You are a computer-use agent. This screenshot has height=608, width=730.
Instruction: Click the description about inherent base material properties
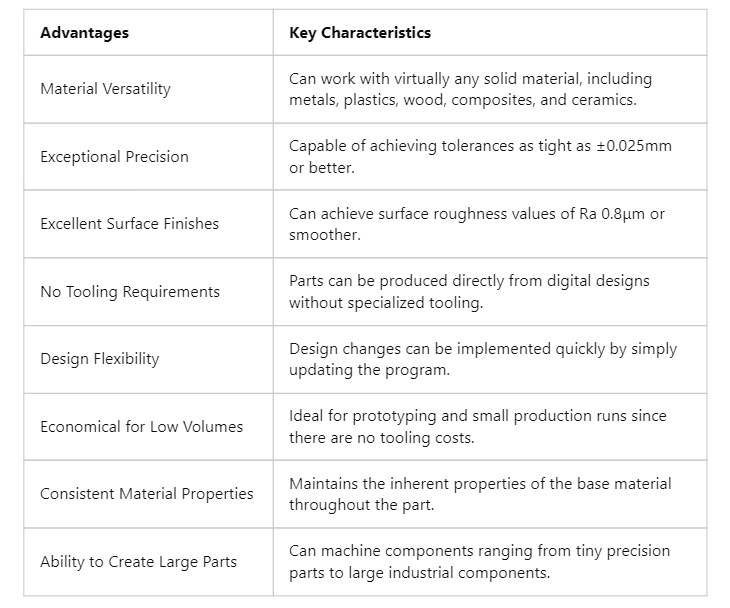tap(480, 484)
